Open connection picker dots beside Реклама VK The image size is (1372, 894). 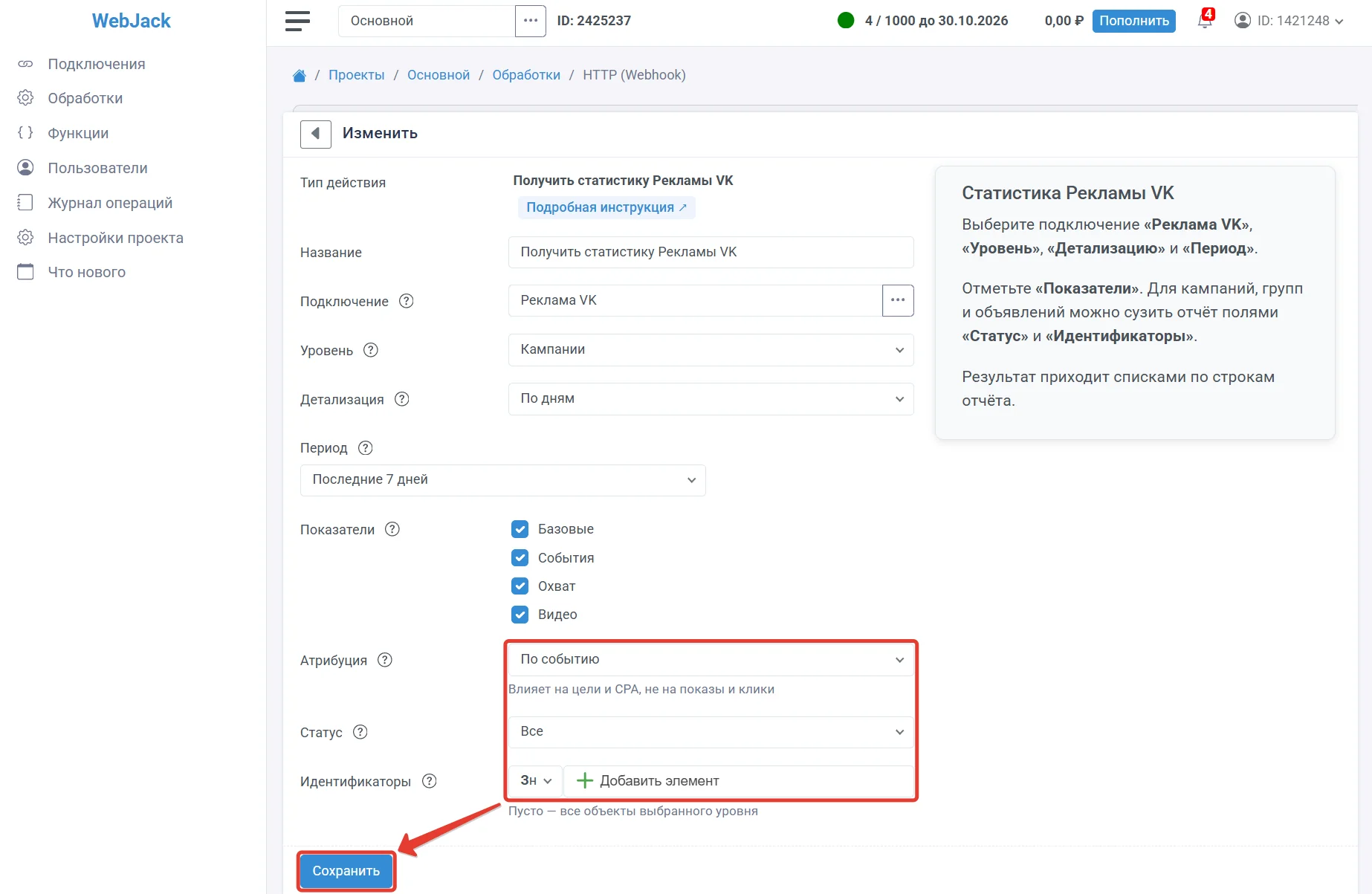click(x=898, y=300)
